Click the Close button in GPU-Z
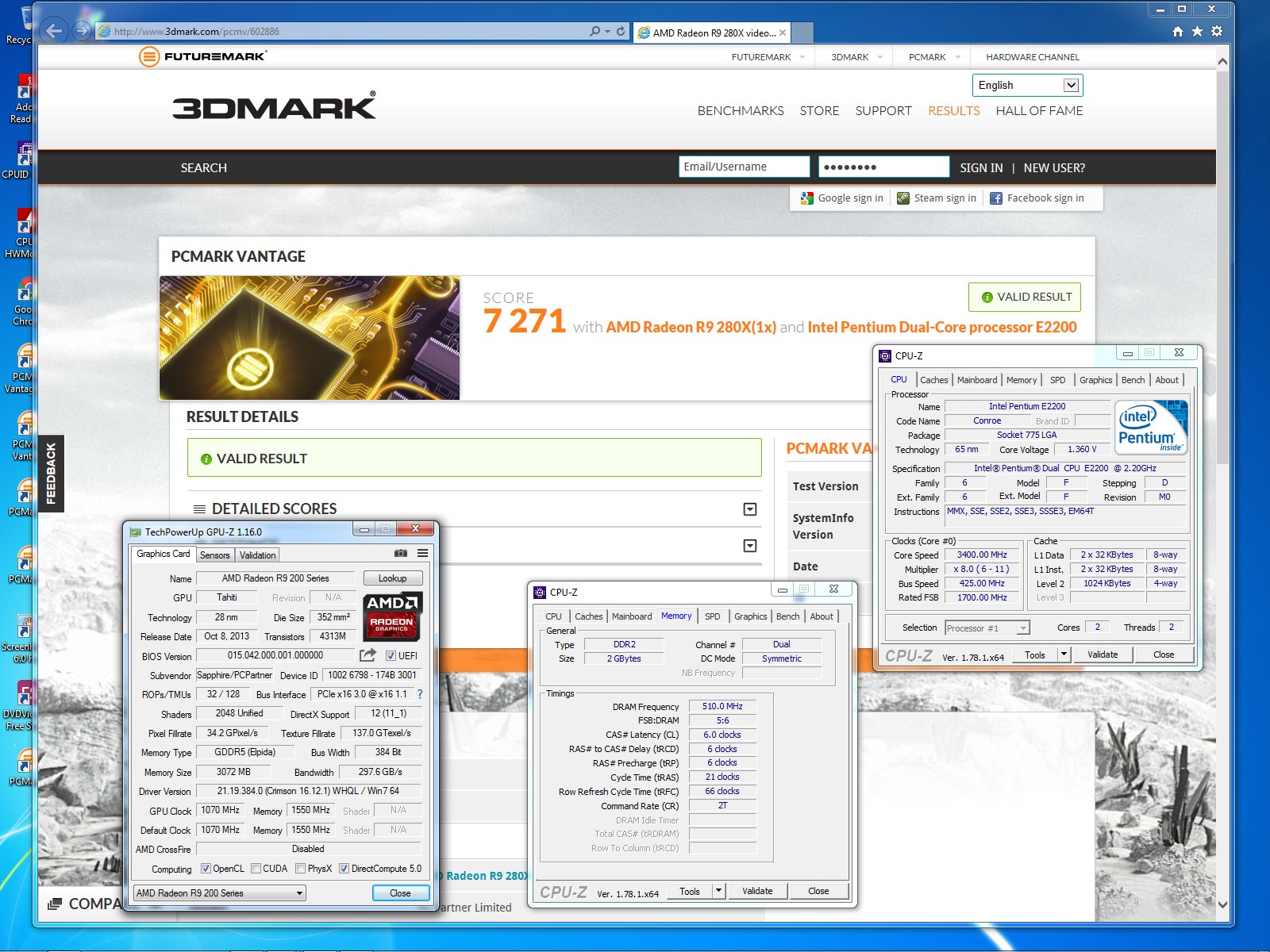The image size is (1270, 952). coord(400,893)
